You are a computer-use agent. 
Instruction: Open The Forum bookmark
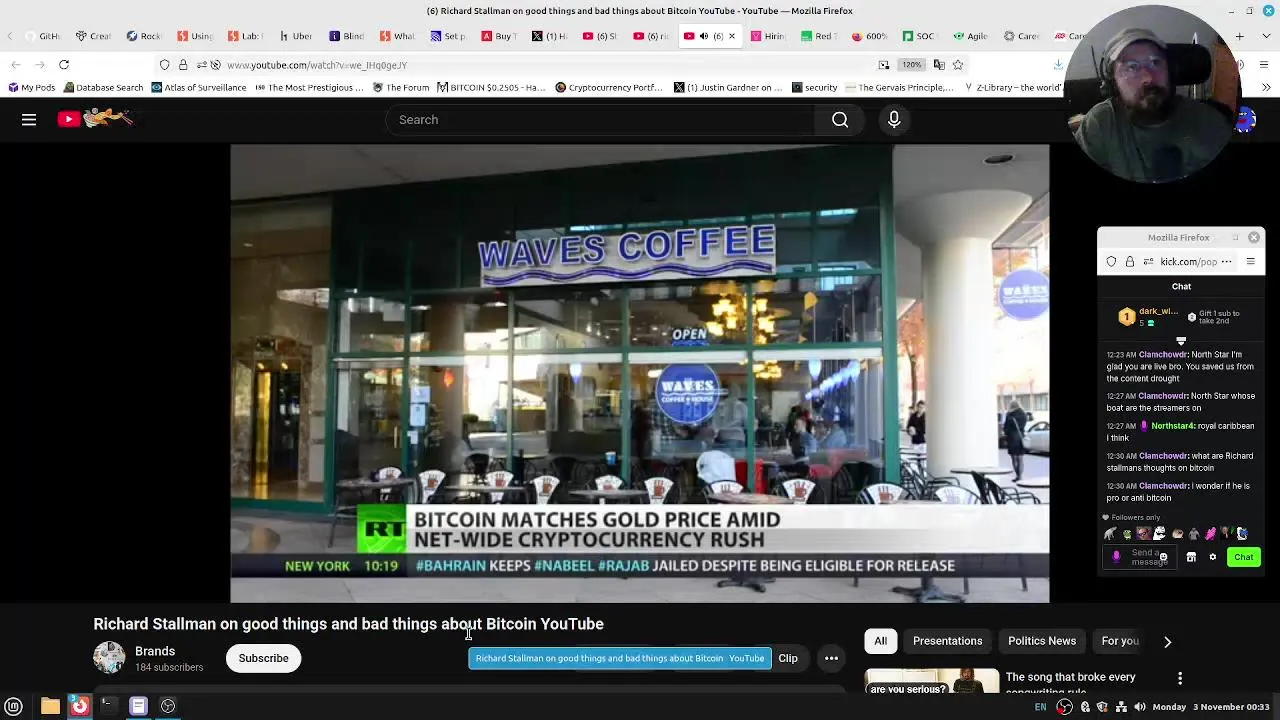(400, 88)
